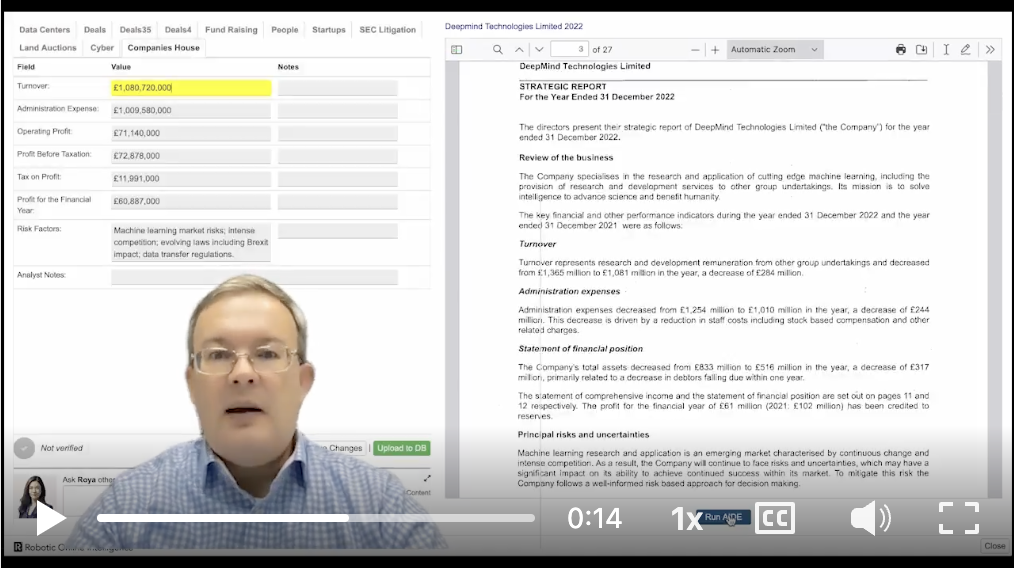Screen dimensions: 1014x568
Task: Open the Automatic Zoom dropdown
Action: [x=775, y=49]
